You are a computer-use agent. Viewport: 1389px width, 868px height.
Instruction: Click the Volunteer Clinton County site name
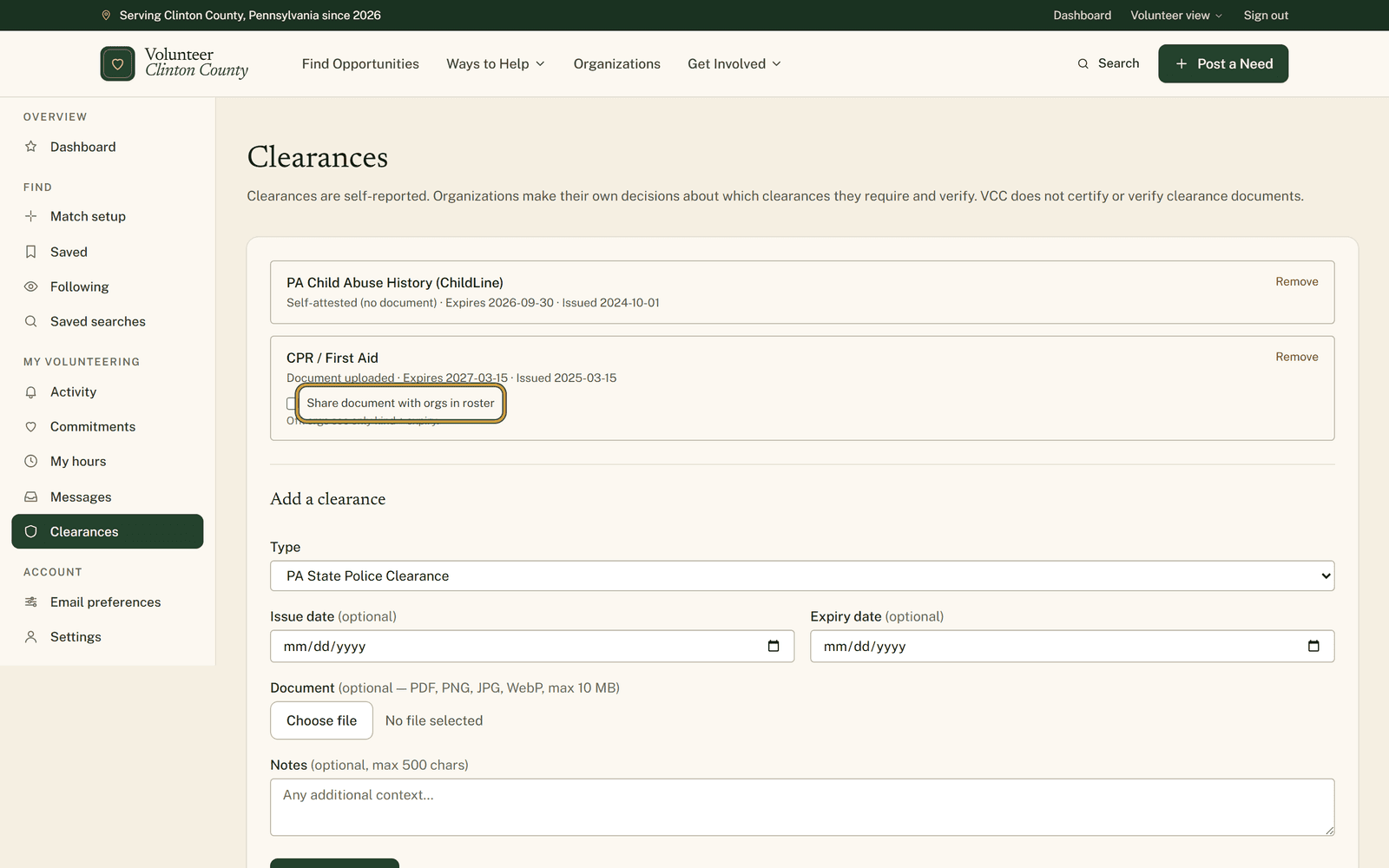pos(196,62)
